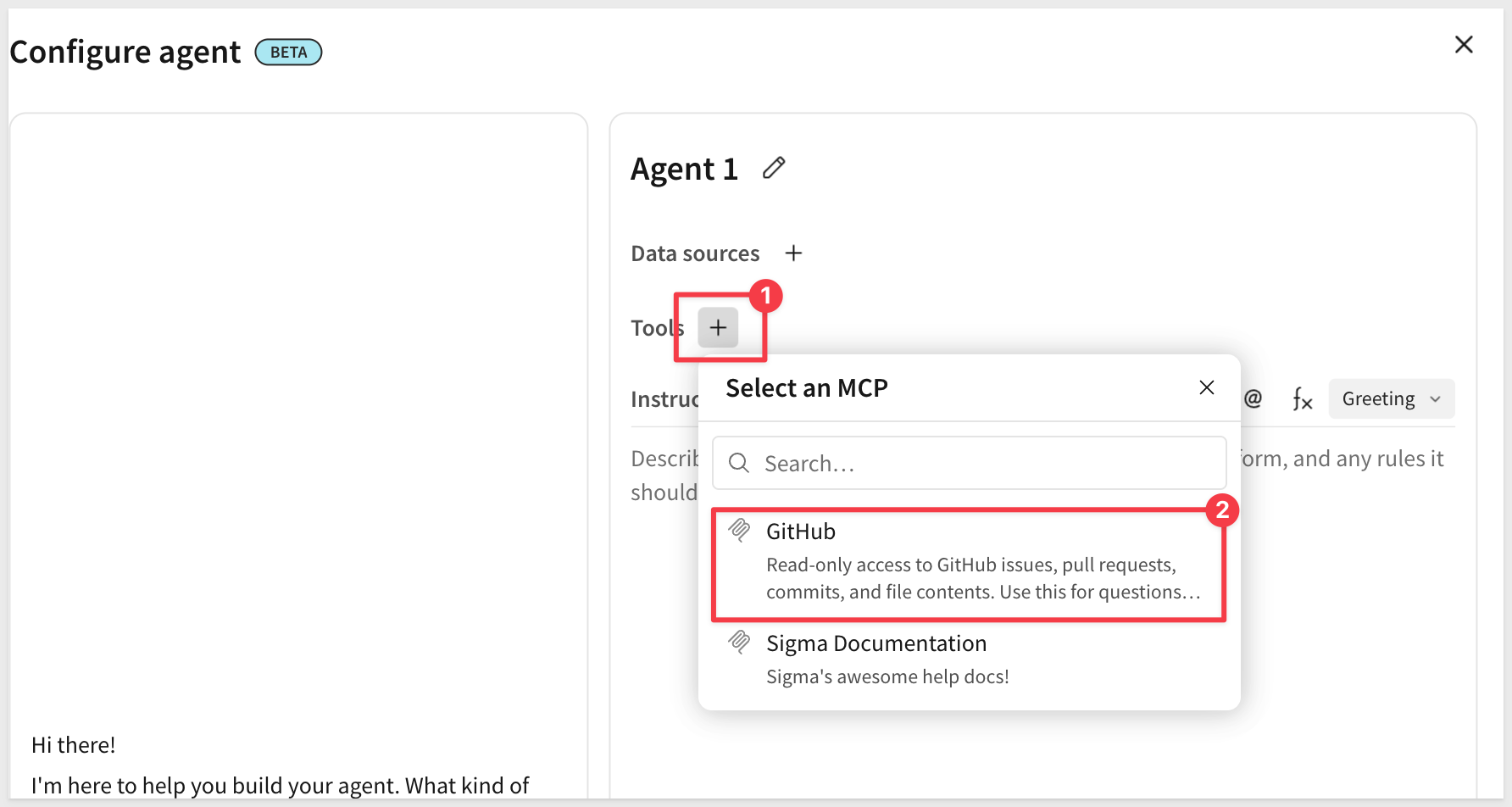Open the fx formula icon
The image size is (1512, 807).
(1302, 398)
